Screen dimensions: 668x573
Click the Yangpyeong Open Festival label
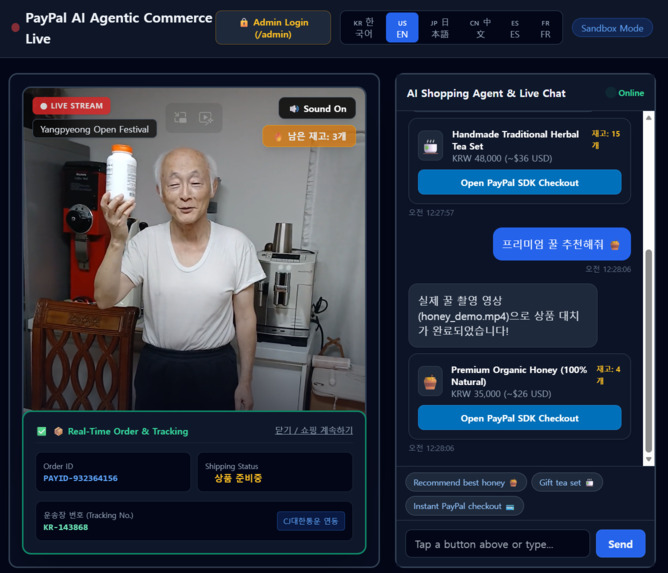tap(95, 129)
